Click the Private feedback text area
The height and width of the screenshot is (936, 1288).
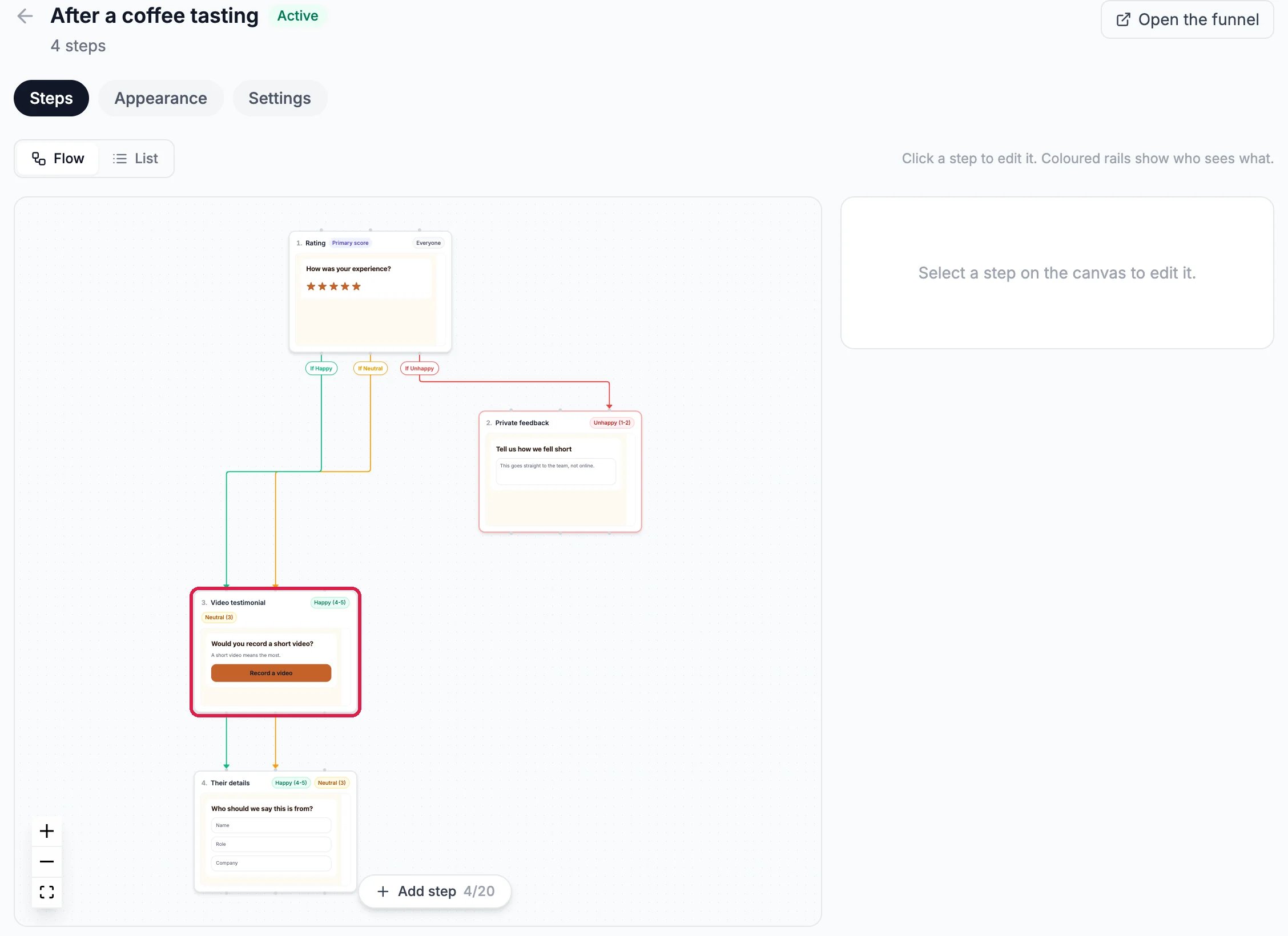click(556, 471)
